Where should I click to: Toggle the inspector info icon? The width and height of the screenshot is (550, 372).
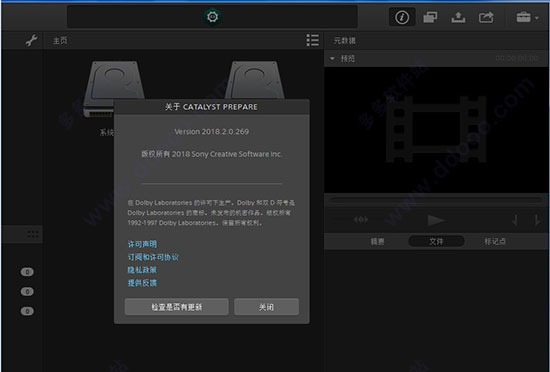pyautogui.click(x=402, y=17)
